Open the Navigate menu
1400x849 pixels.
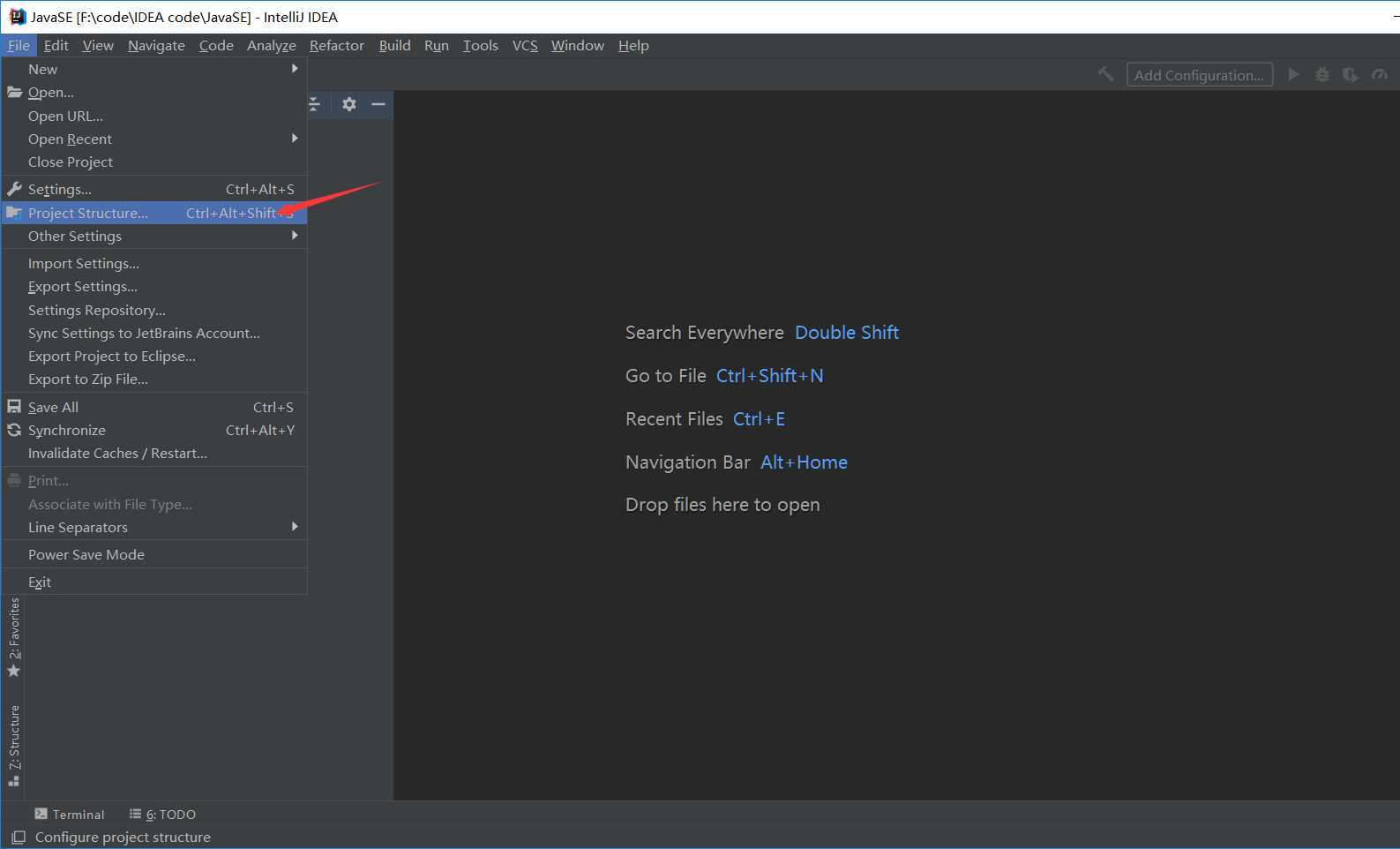[x=156, y=45]
